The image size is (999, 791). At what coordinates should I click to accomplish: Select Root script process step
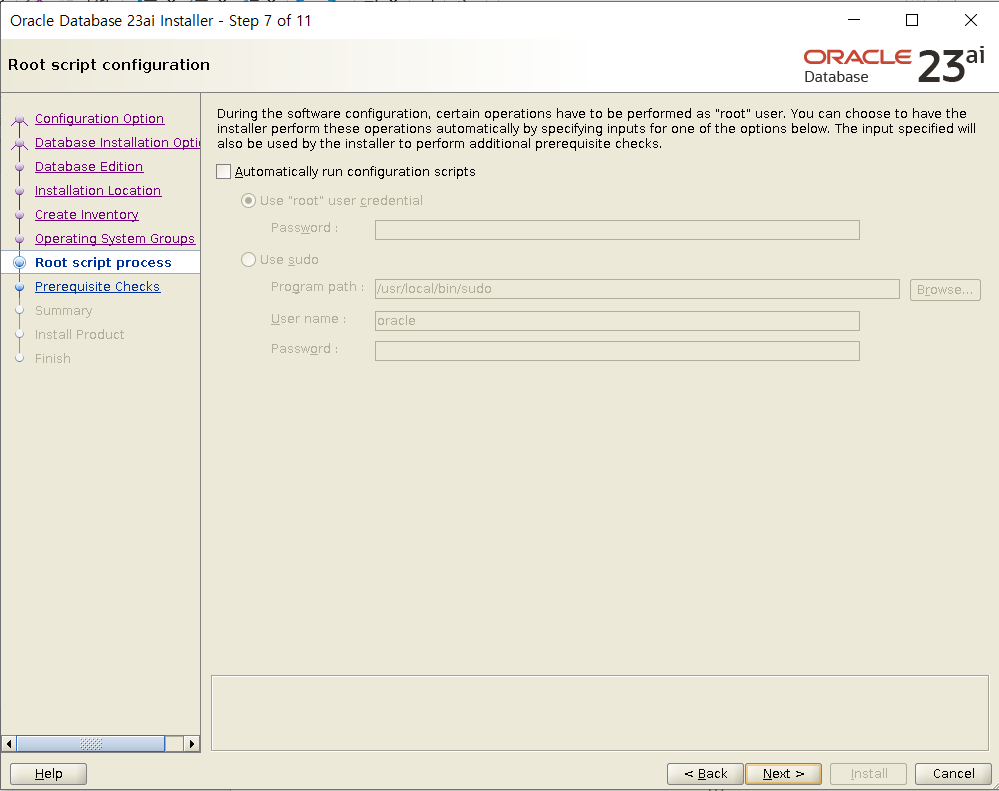click(103, 262)
